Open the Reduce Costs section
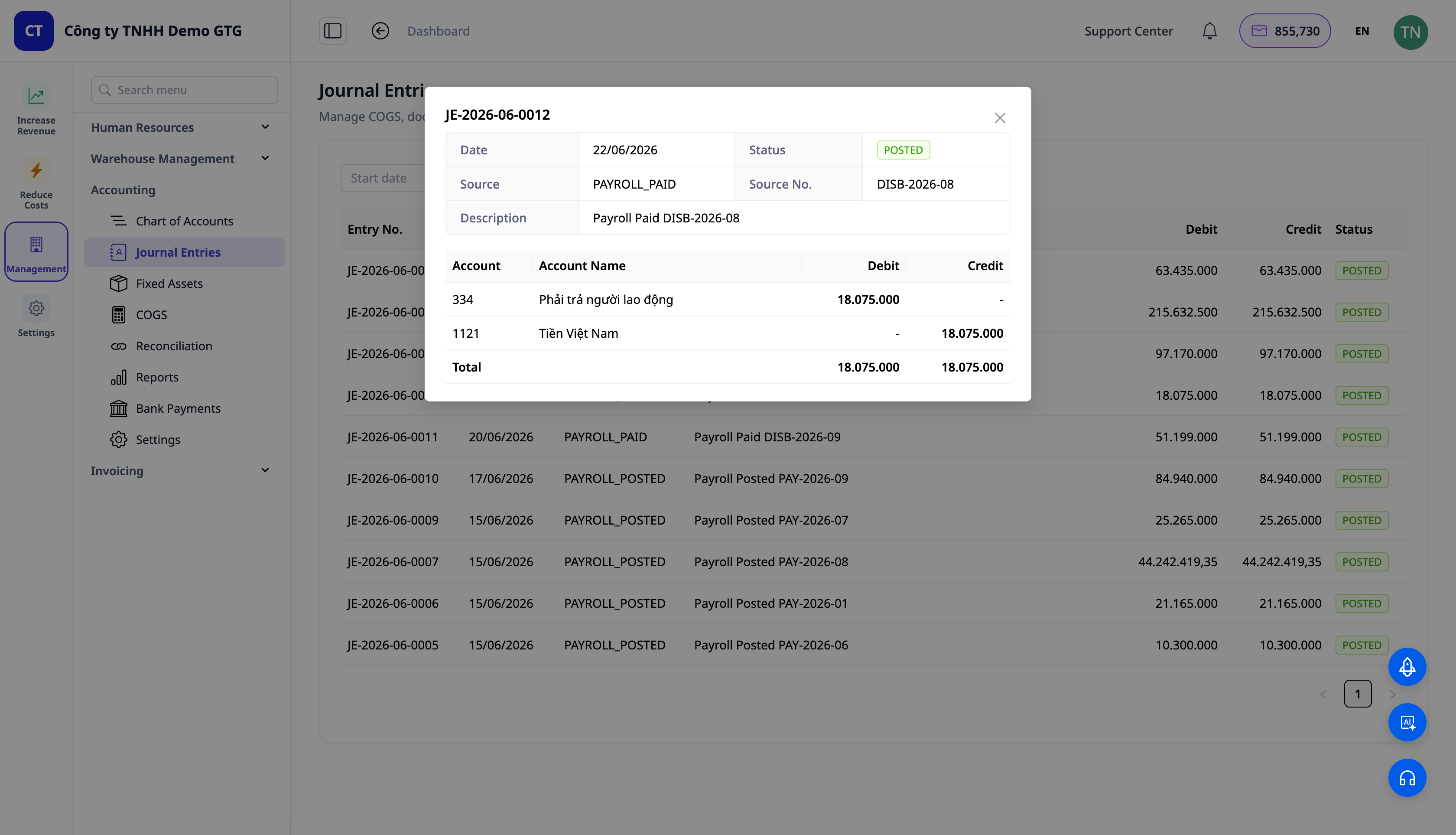Viewport: 1456px width, 835px height. (36, 183)
